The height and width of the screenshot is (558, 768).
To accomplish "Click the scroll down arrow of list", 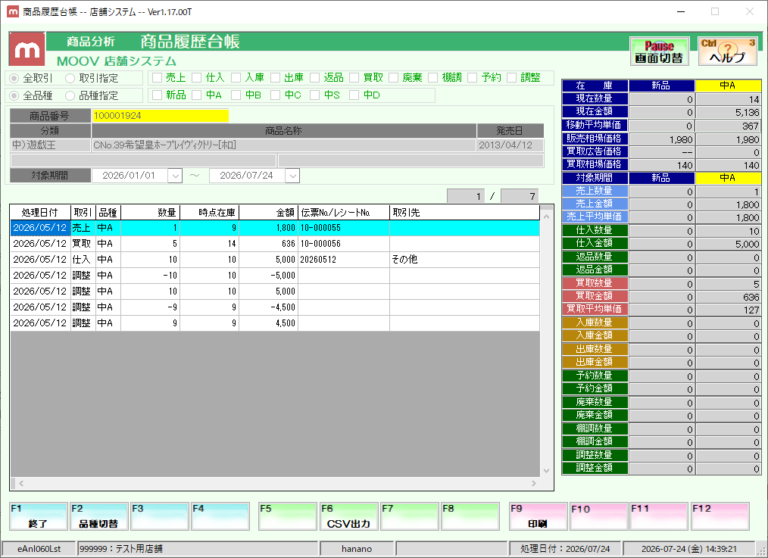I will [x=547, y=471].
